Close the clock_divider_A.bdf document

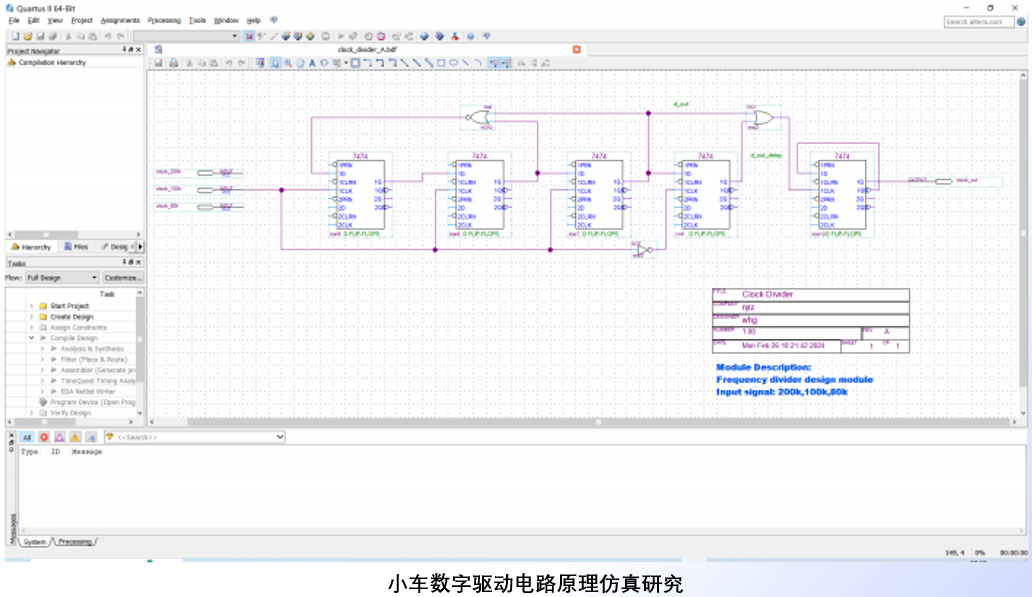pyautogui.click(x=576, y=49)
